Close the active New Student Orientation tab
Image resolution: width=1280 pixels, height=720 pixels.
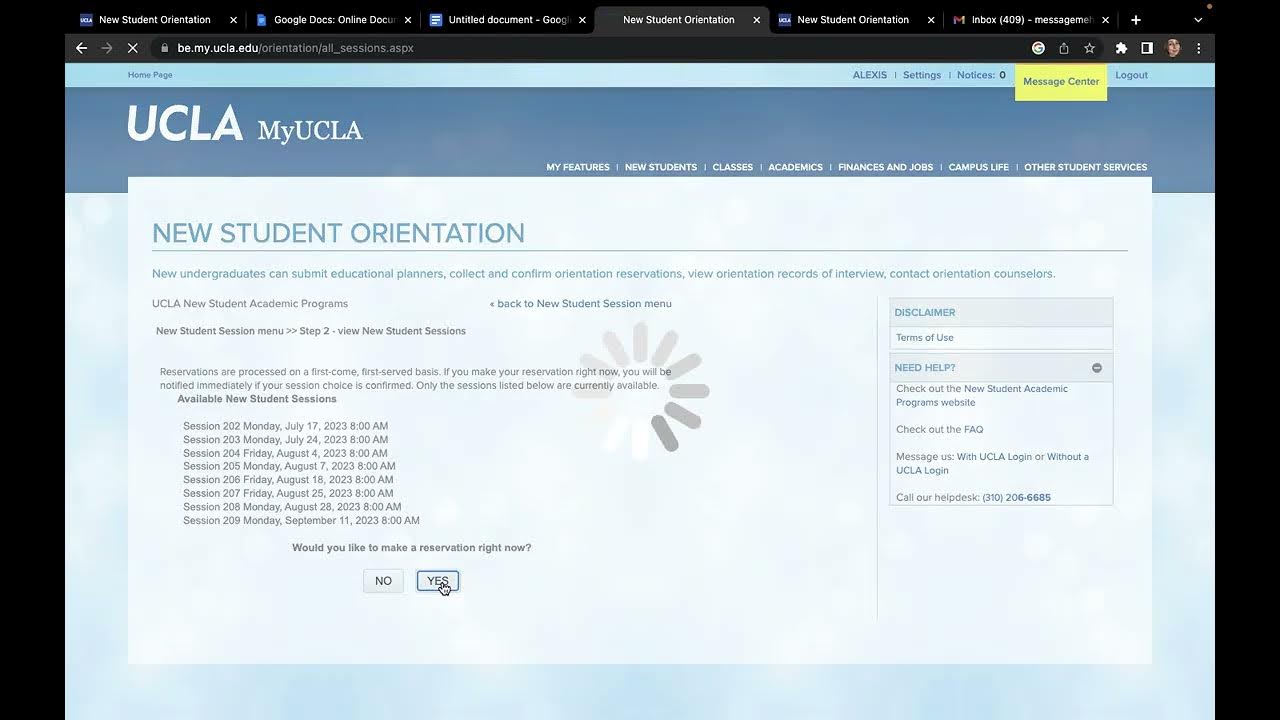[756, 20]
